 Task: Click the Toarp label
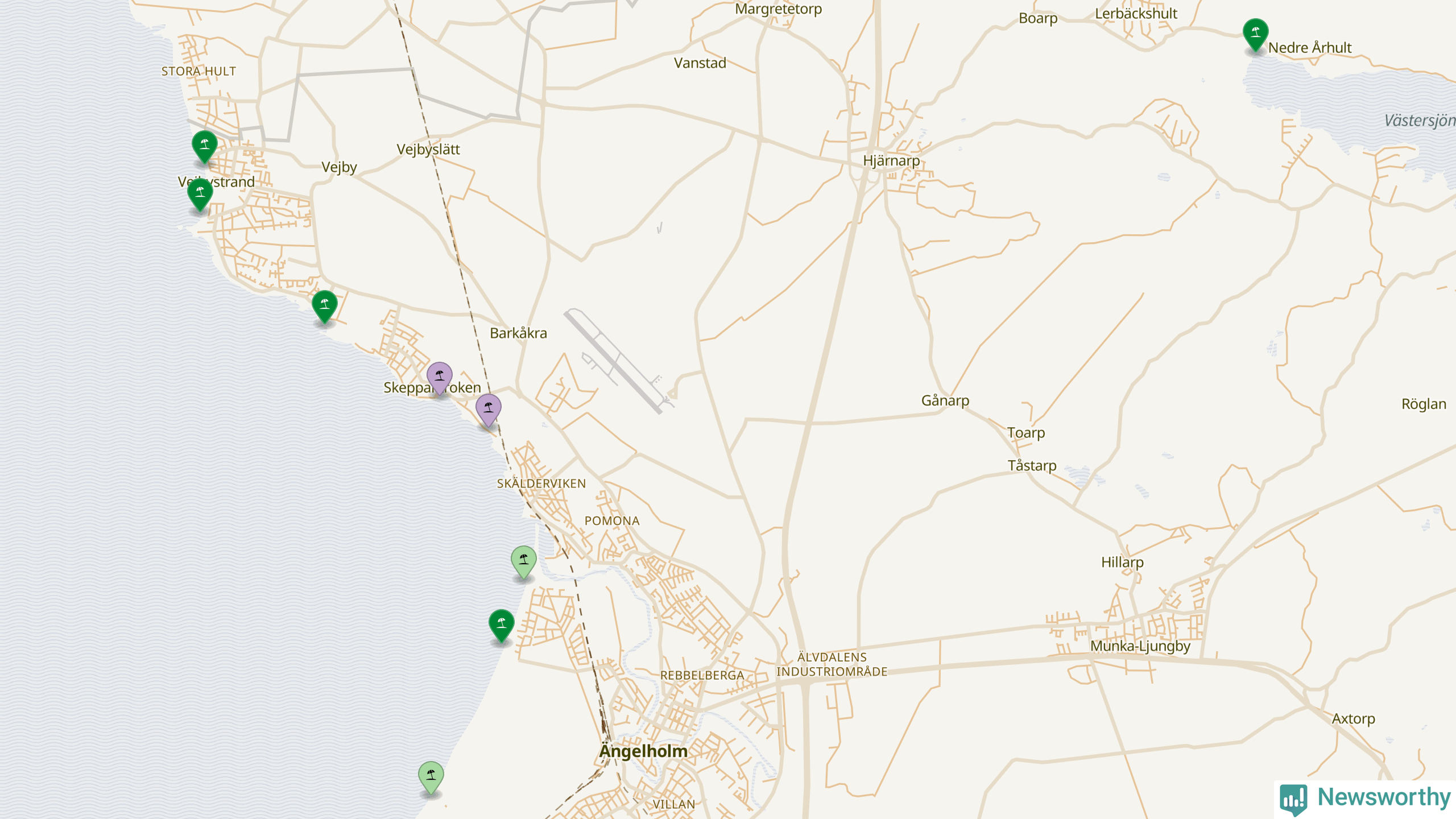pyautogui.click(x=1026, y=433)
